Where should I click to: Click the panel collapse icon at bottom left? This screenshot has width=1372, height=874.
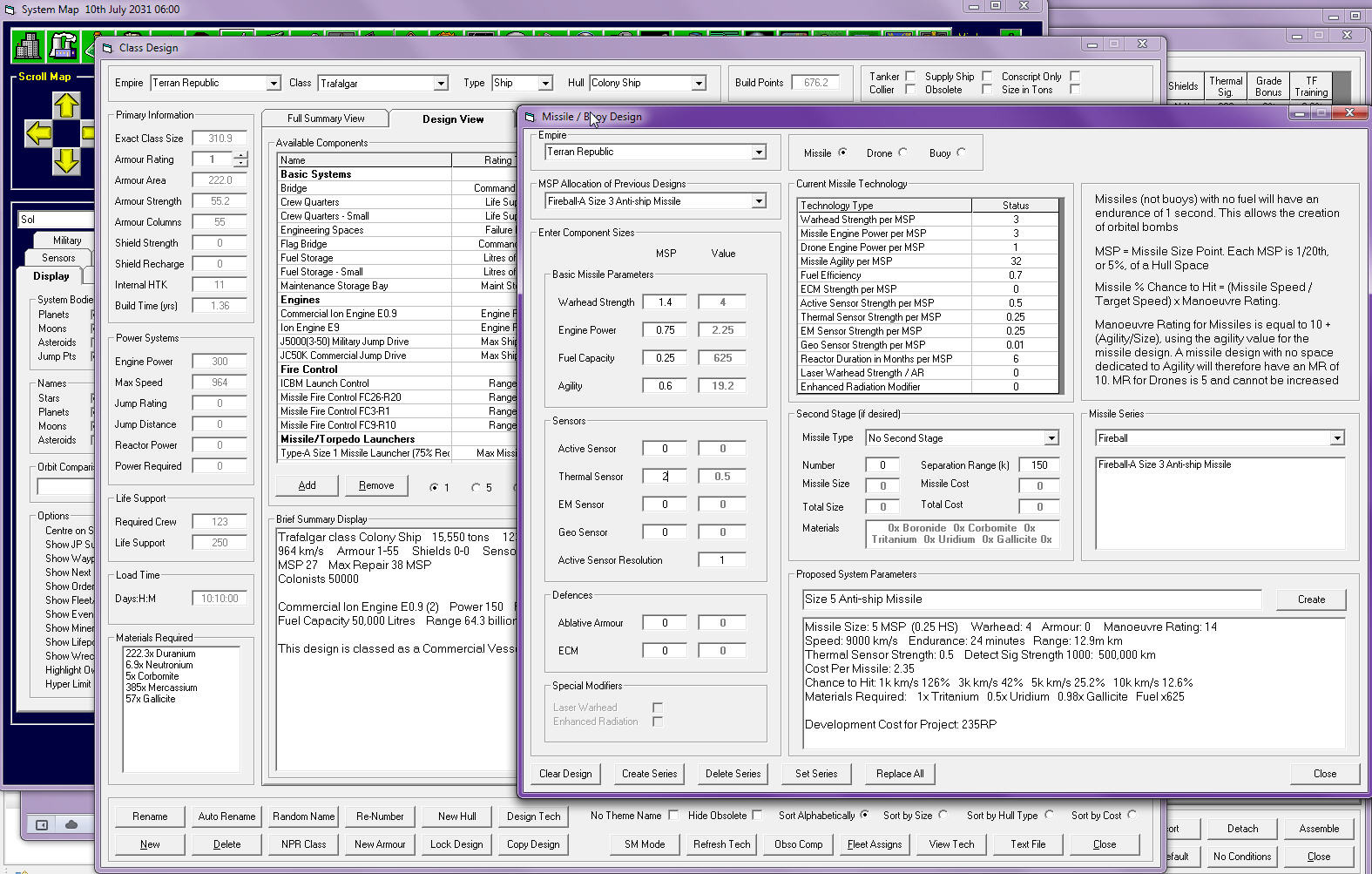[42, 824]
